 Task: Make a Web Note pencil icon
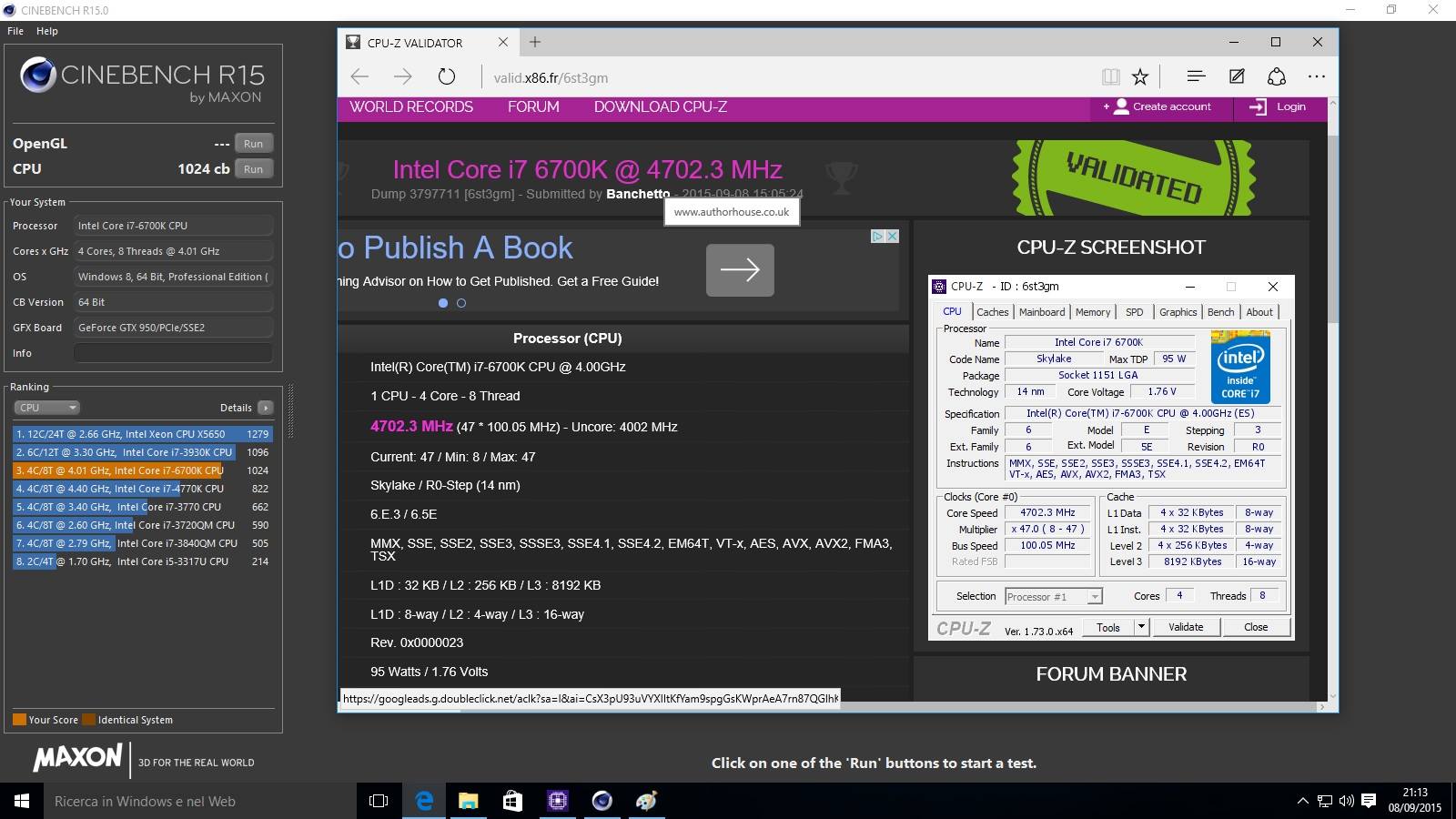tap(1237, 77)
